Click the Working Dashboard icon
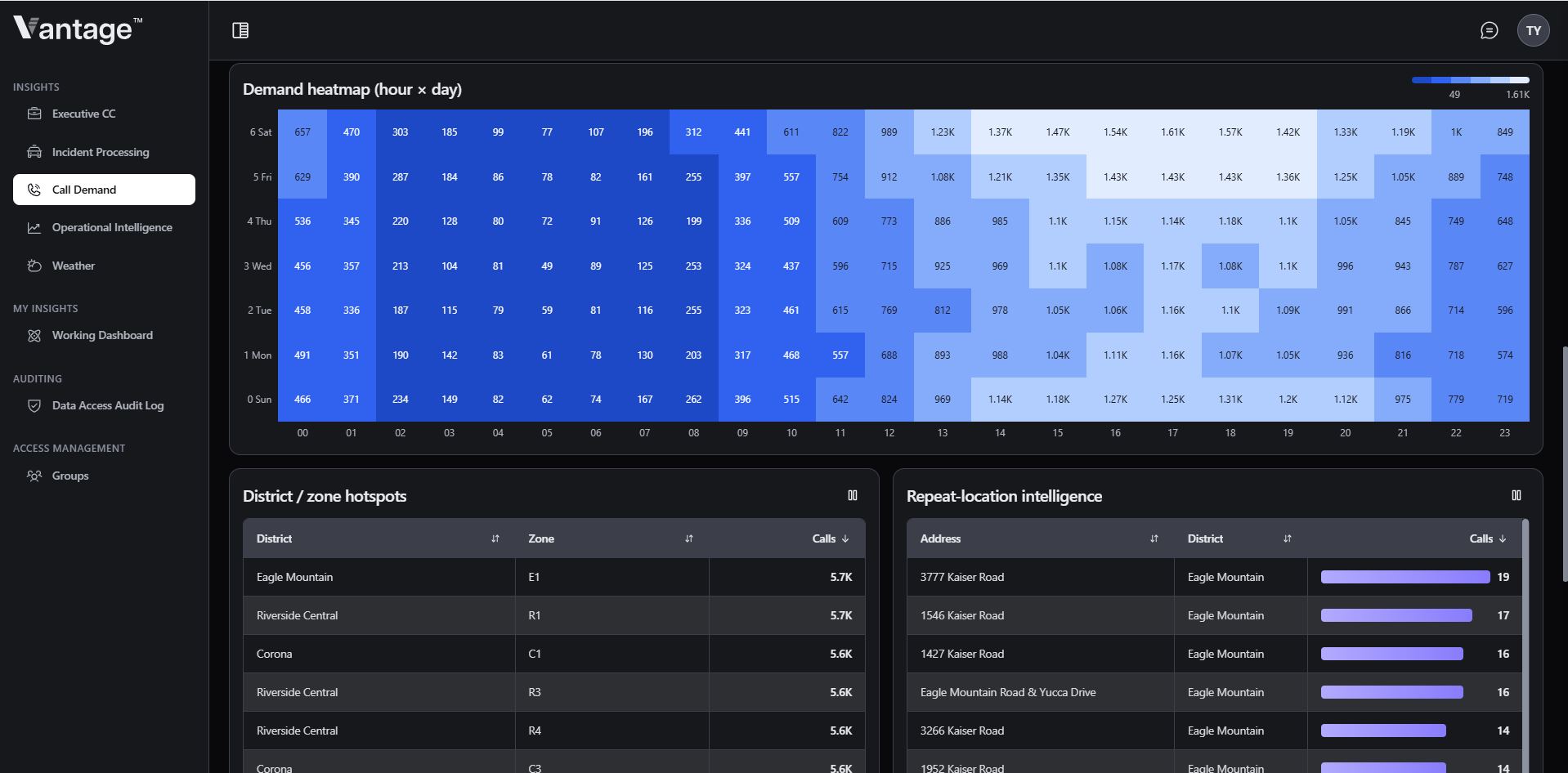This screenshot has height=773, width=1568. tap(34, 336)
